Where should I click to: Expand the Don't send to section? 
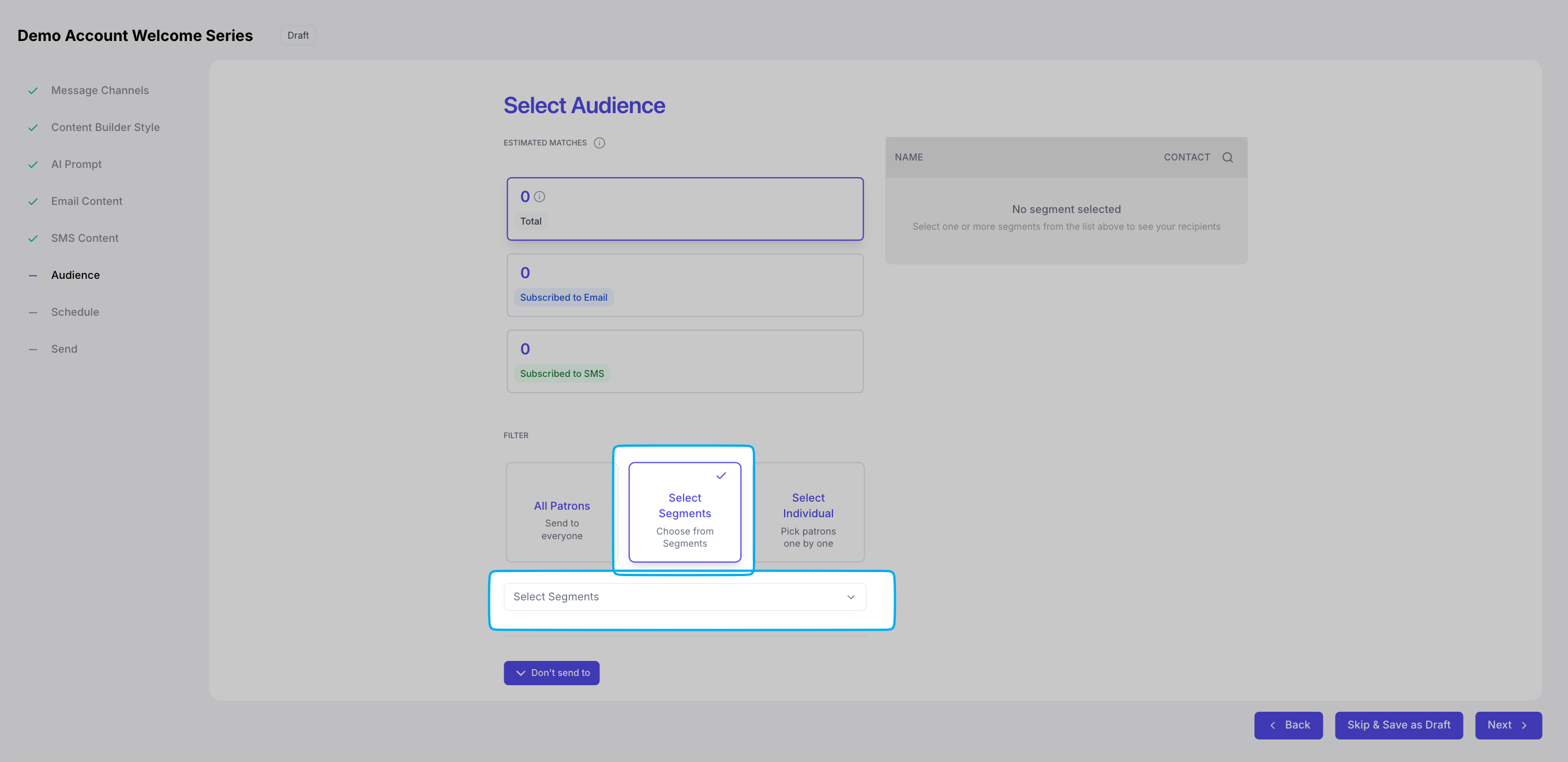pyautogui.click(x=552, y=673)
